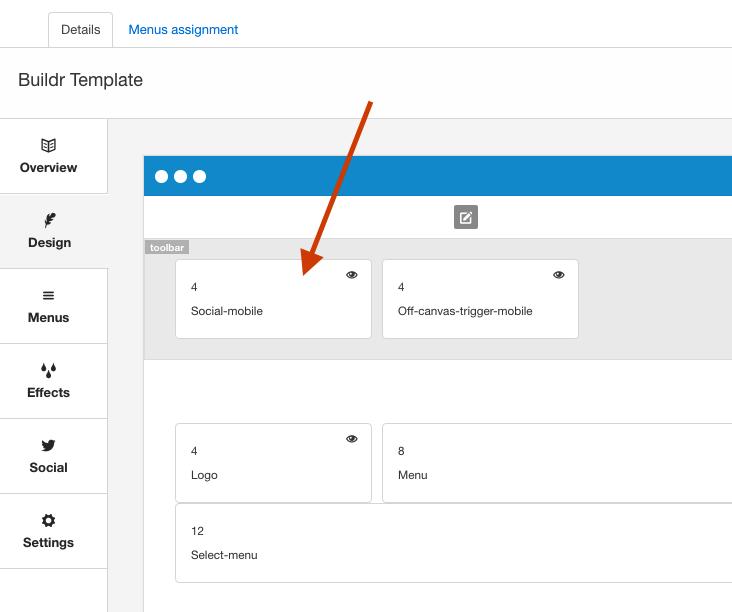
Task: Click the Overview book icon
Action: 49,146
